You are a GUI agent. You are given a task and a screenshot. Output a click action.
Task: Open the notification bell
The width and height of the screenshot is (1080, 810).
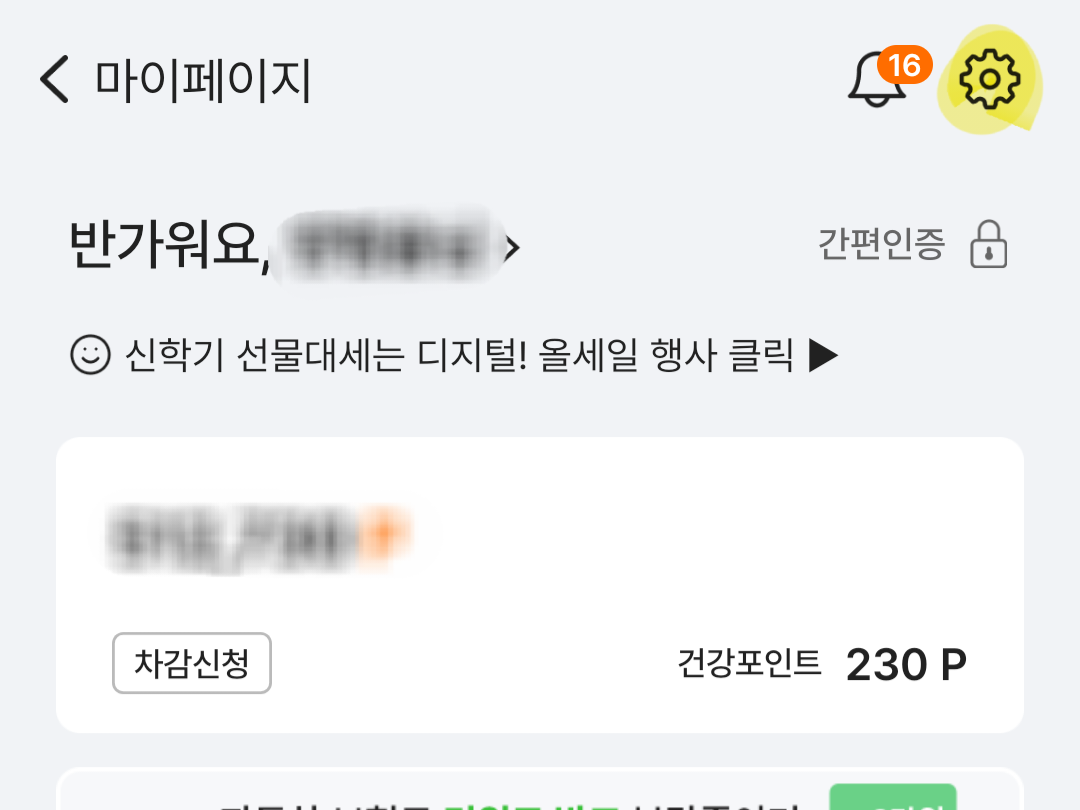pos(875,81)
